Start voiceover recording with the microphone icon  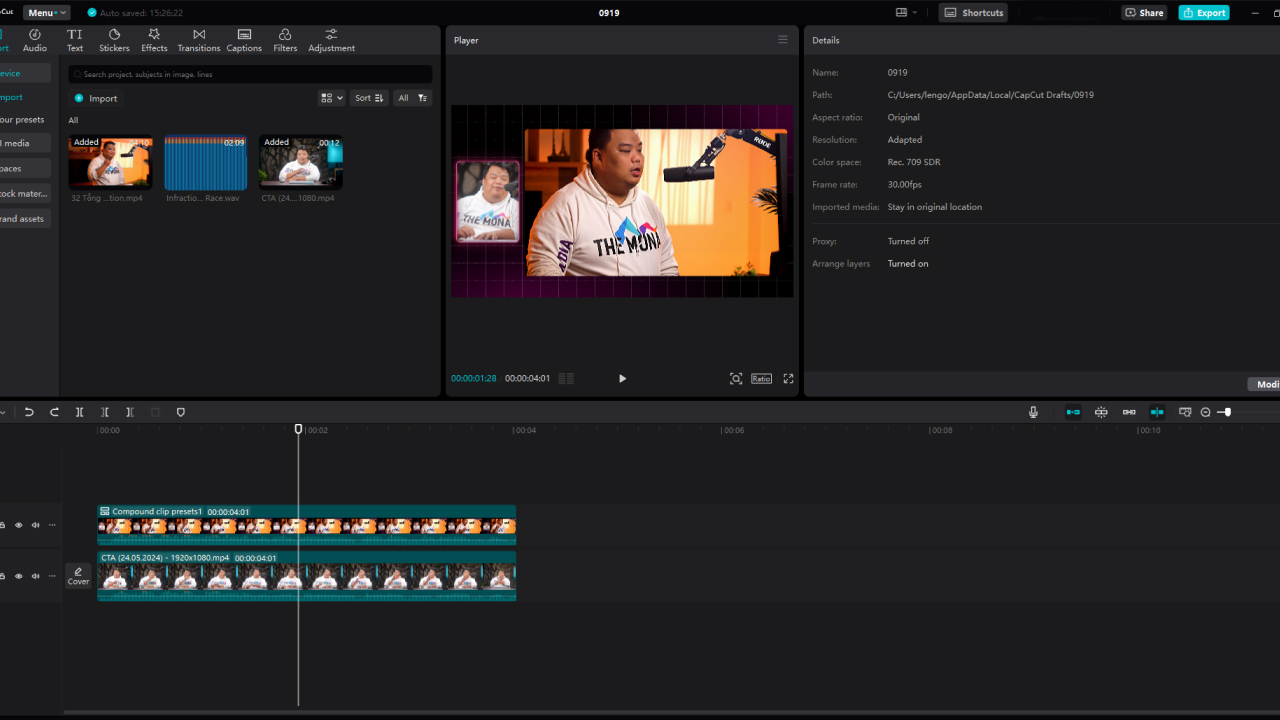coord(1033,412)
